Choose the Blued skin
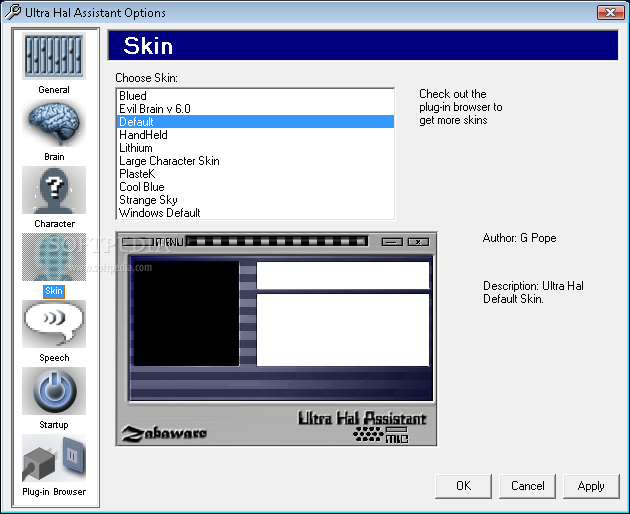This screenshot has height=514, width=630. pyautogui.click(x=255, y=96)
